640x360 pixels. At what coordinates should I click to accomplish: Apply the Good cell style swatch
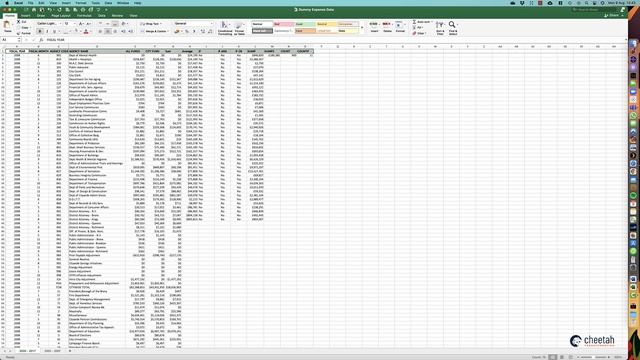tap(305, 24)
